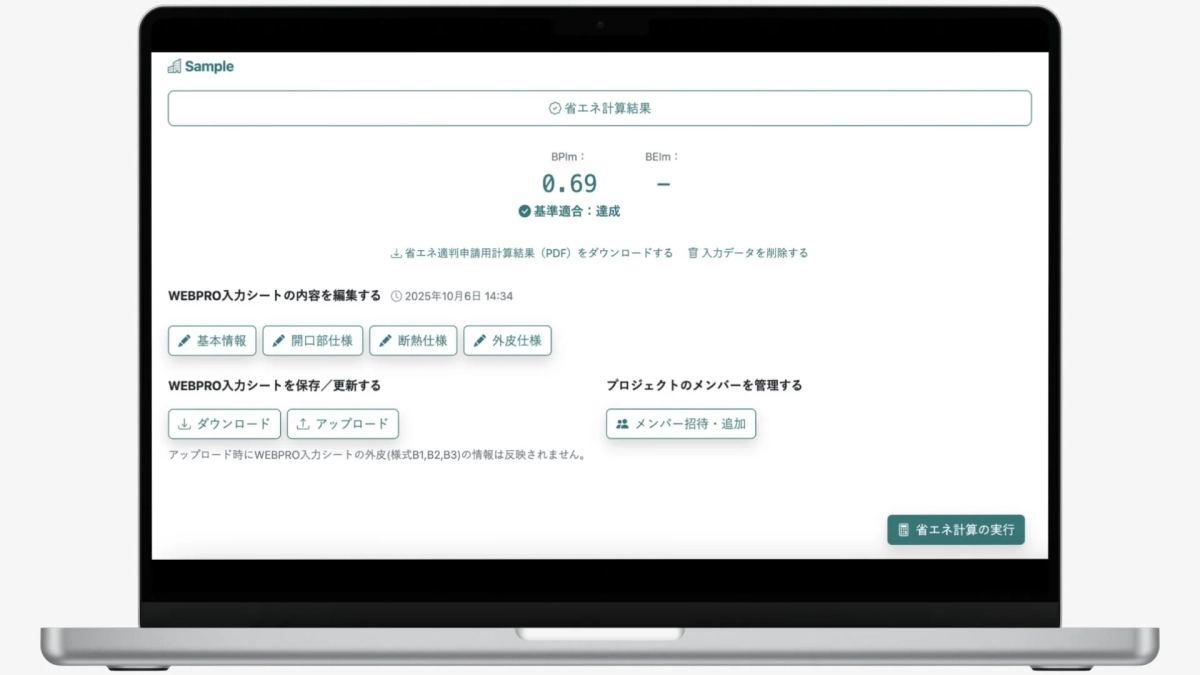The height and width of the screenshot is (675, 1200).
Task: Click the 基準適合：達成 check badge
Action: click(x=570, y=211)
